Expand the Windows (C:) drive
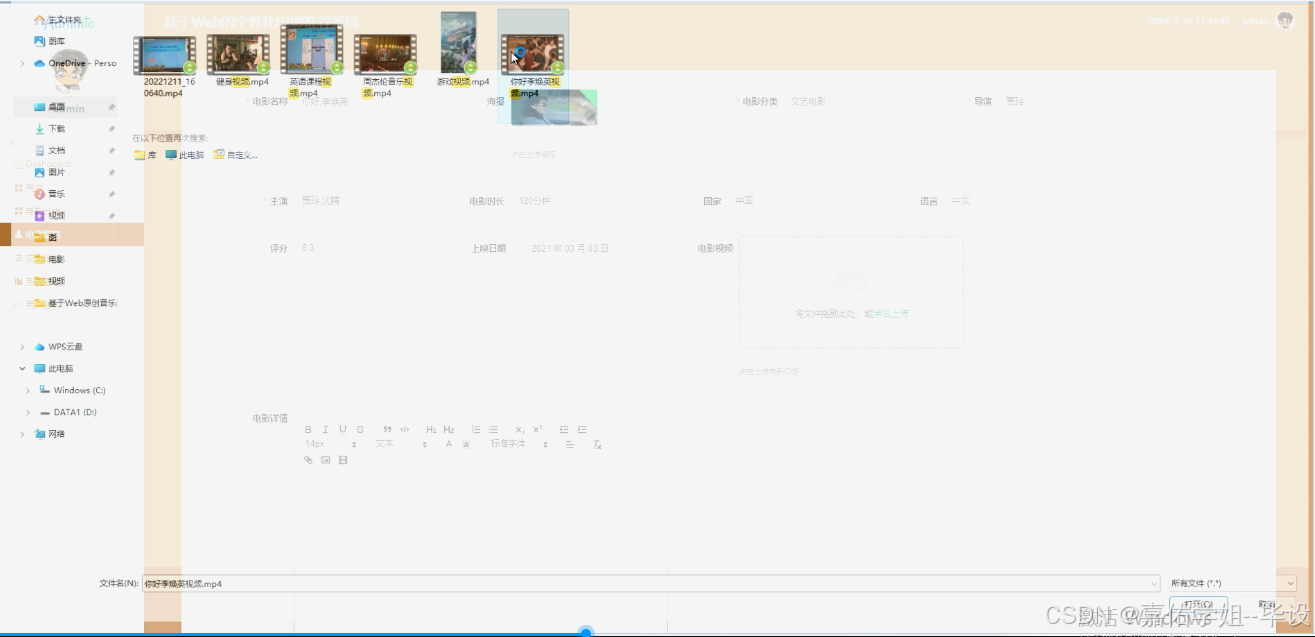This screenshot has height=637, width=1315. click(29, 390)
